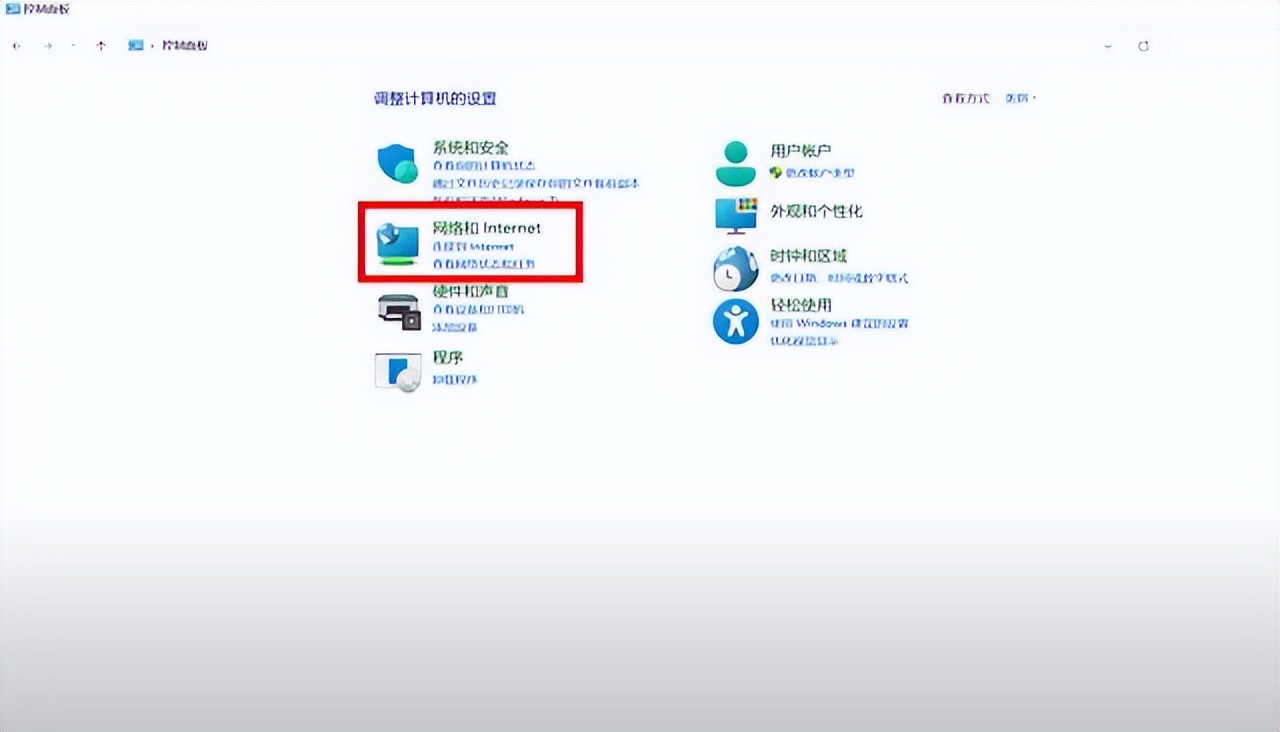Click the 用户帐户 user icon
Screen dimensions: 1280x732
[735, 161]
